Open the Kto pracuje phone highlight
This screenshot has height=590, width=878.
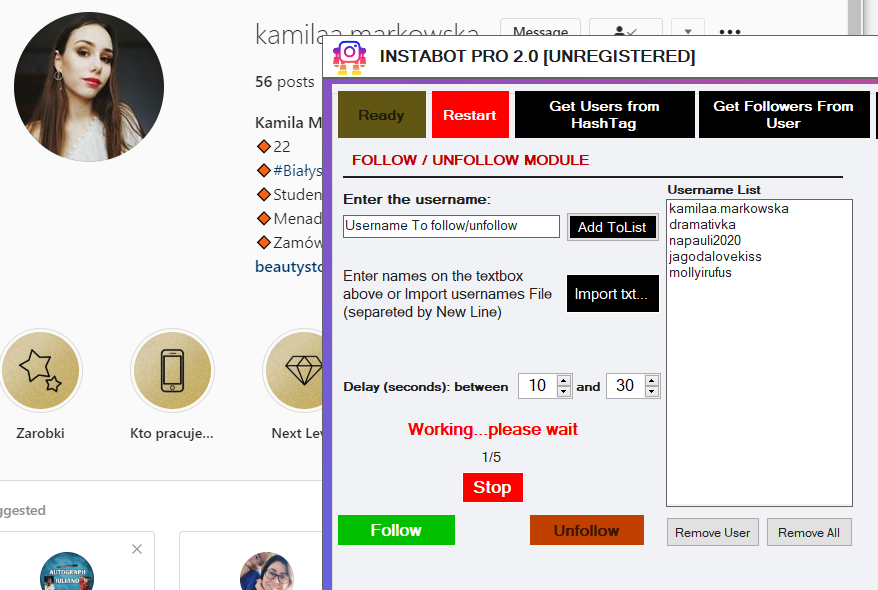coord(172,371)
